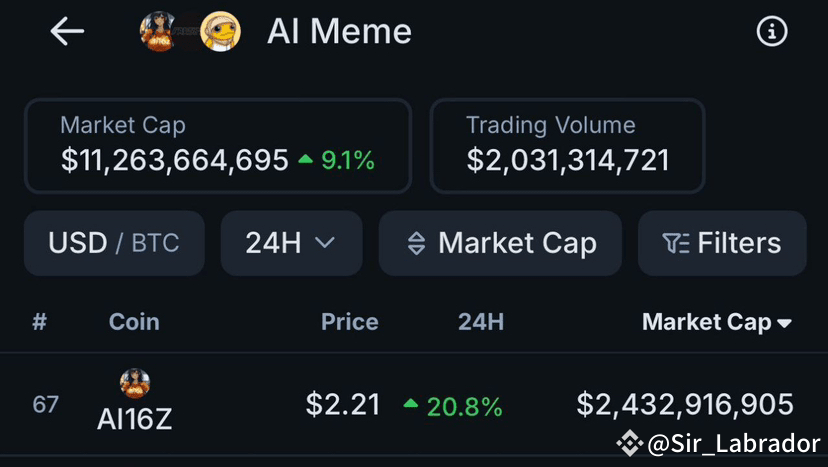Open the info circle icon
Viewport: 828px width, 467px height.
pyautogui.click(x=771, y=31)
